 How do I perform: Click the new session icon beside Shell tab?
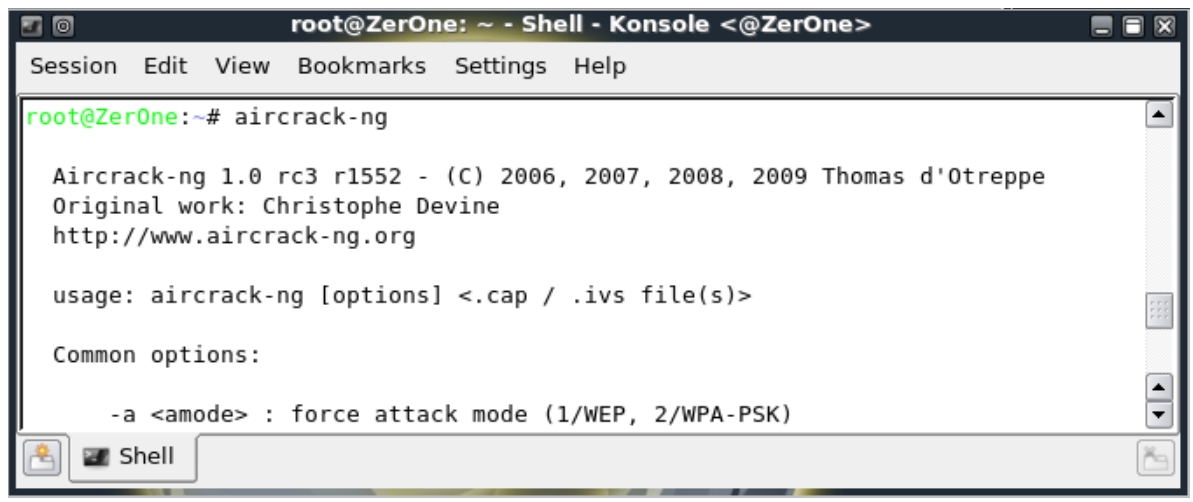(x=42, y=459)
